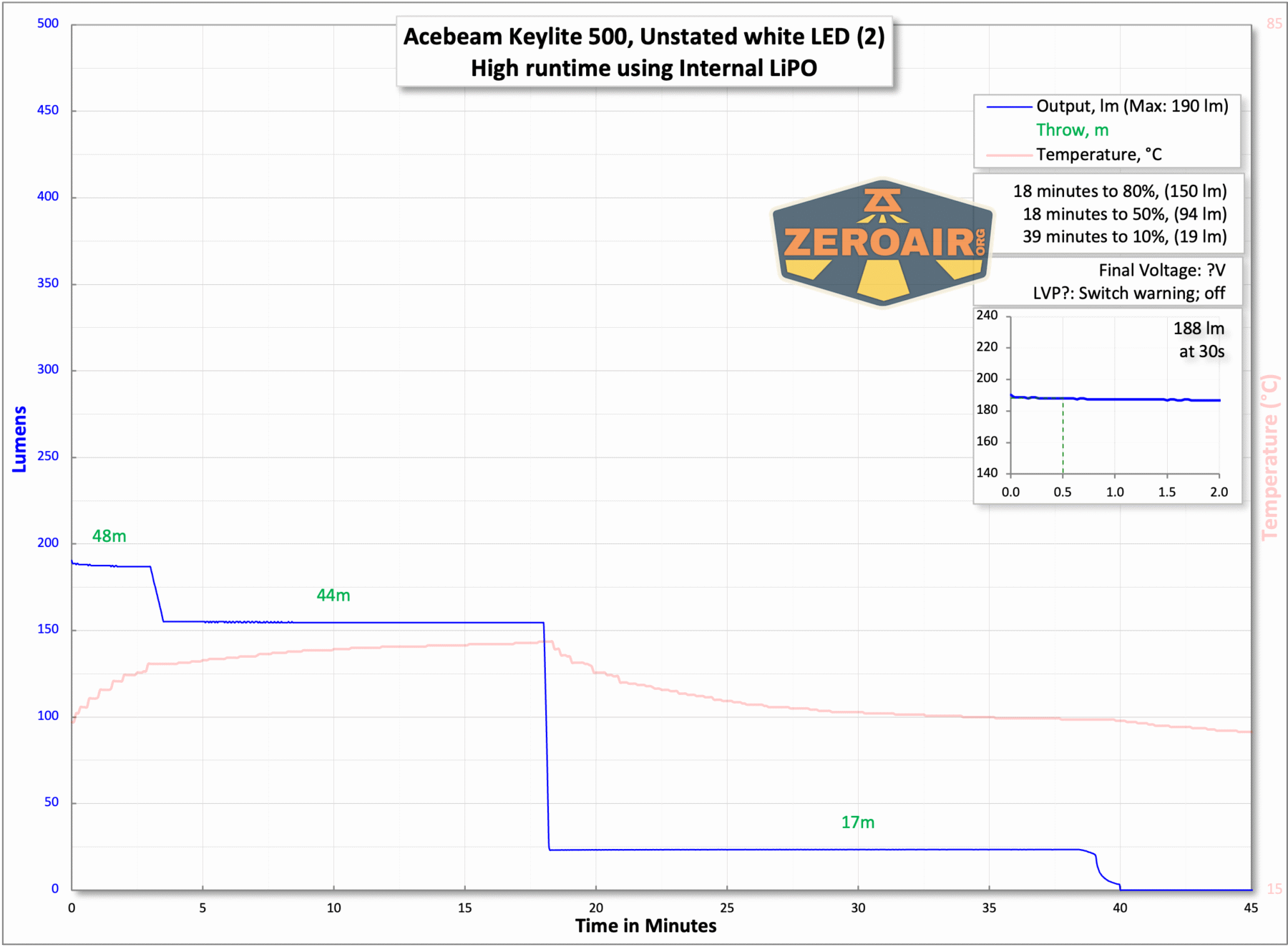The height and width of the screenshot is (947, 1288).
Task: Click the green 44m throw annotation
Action: (333, 594)
